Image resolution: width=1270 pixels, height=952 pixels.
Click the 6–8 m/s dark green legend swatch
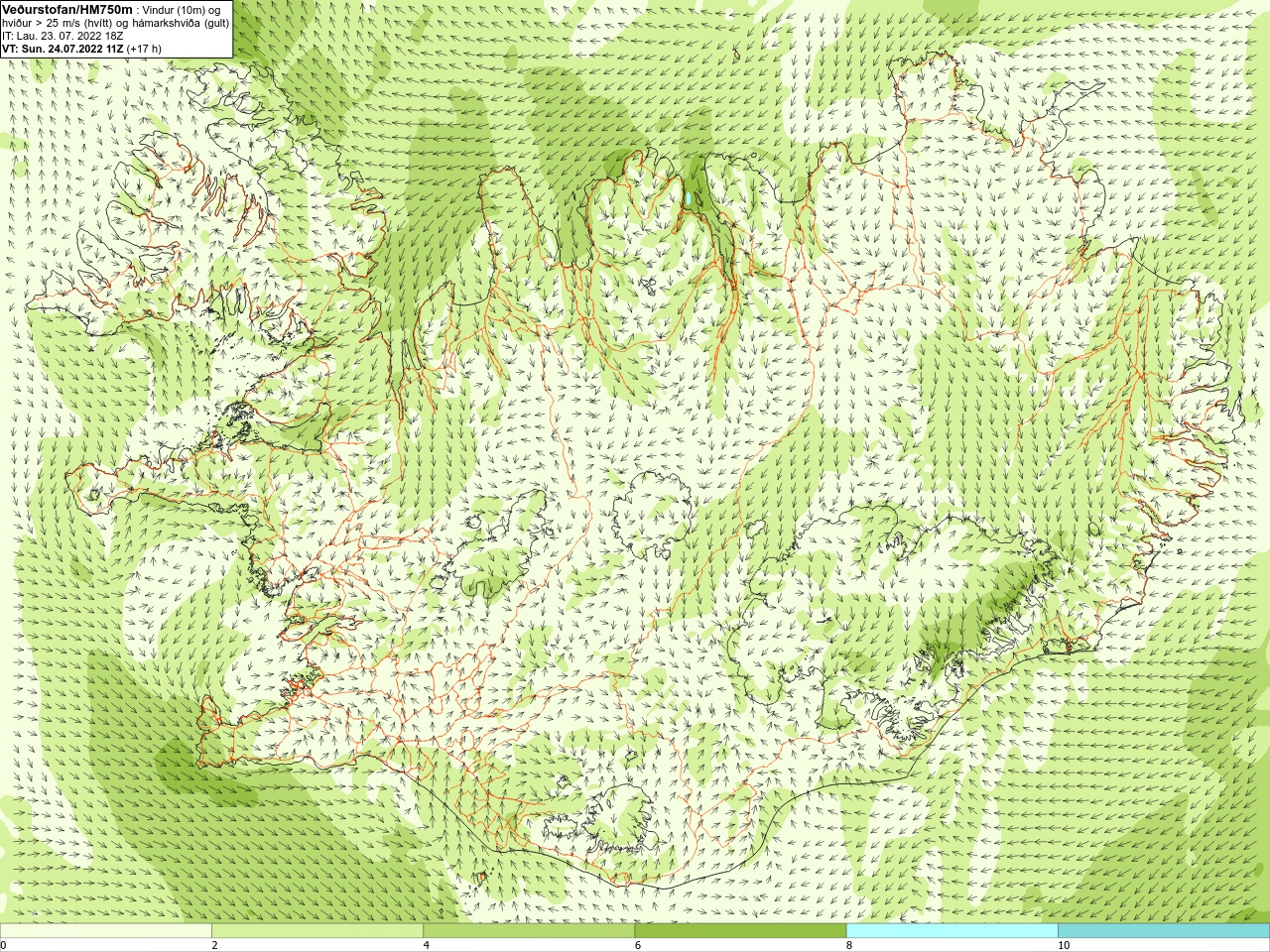[740, 931]
